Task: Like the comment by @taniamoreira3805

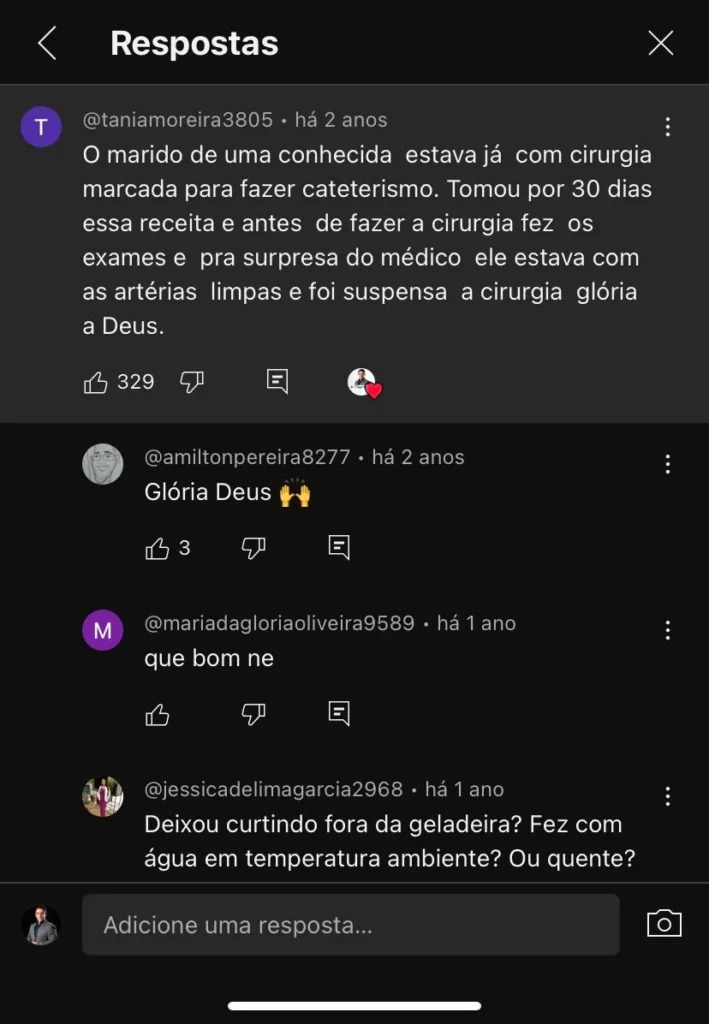Action: [97, 382]
